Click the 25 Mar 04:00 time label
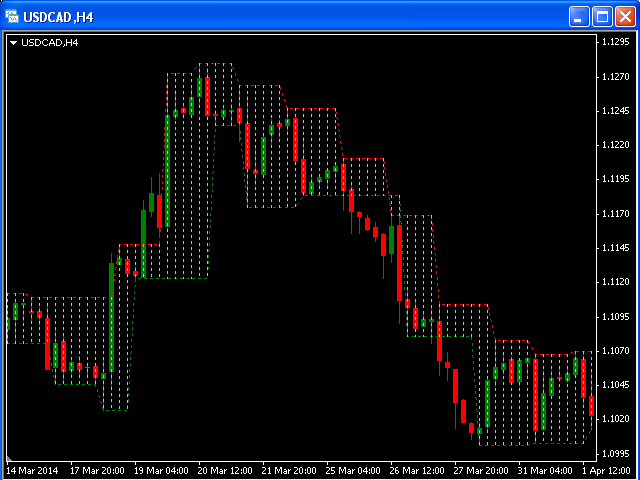 pos(354,470)
